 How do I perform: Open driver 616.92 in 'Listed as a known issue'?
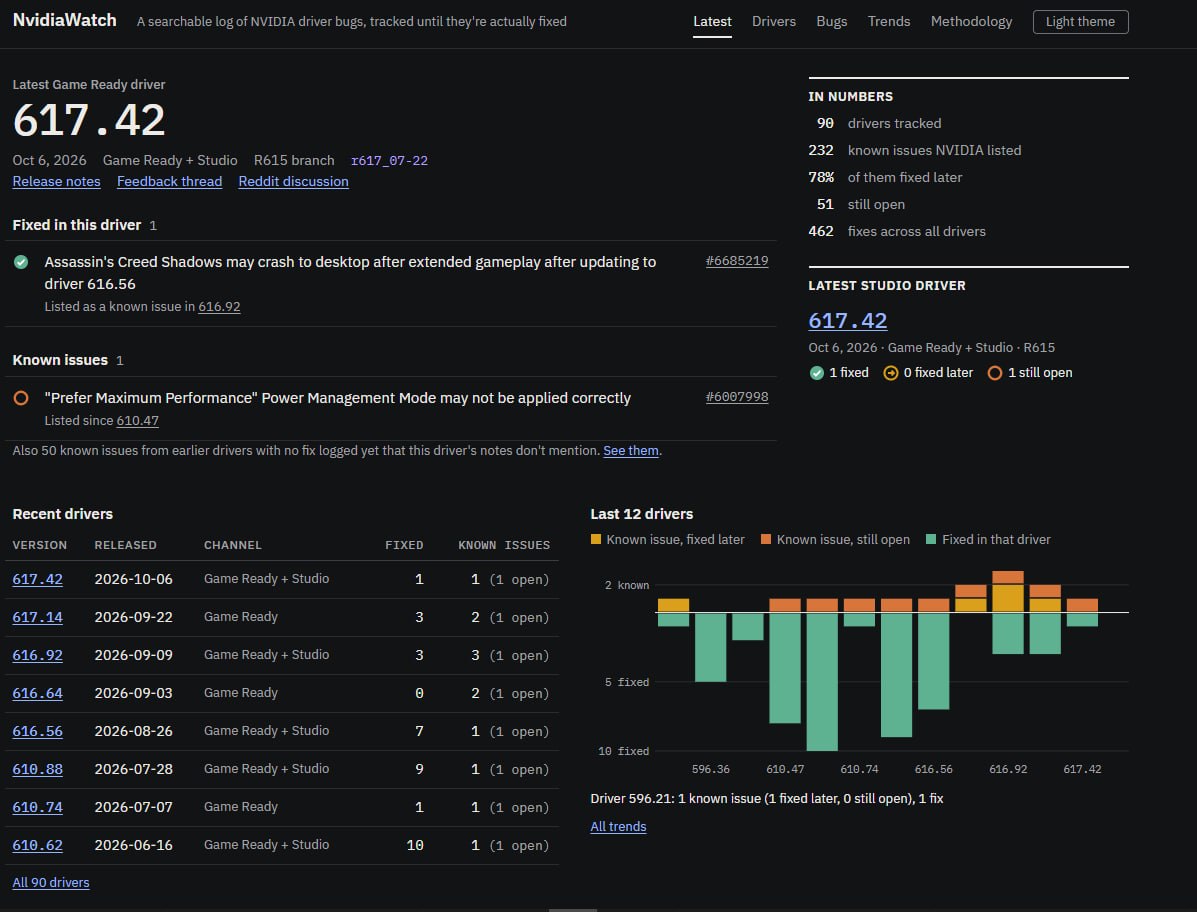coord(219,307)
